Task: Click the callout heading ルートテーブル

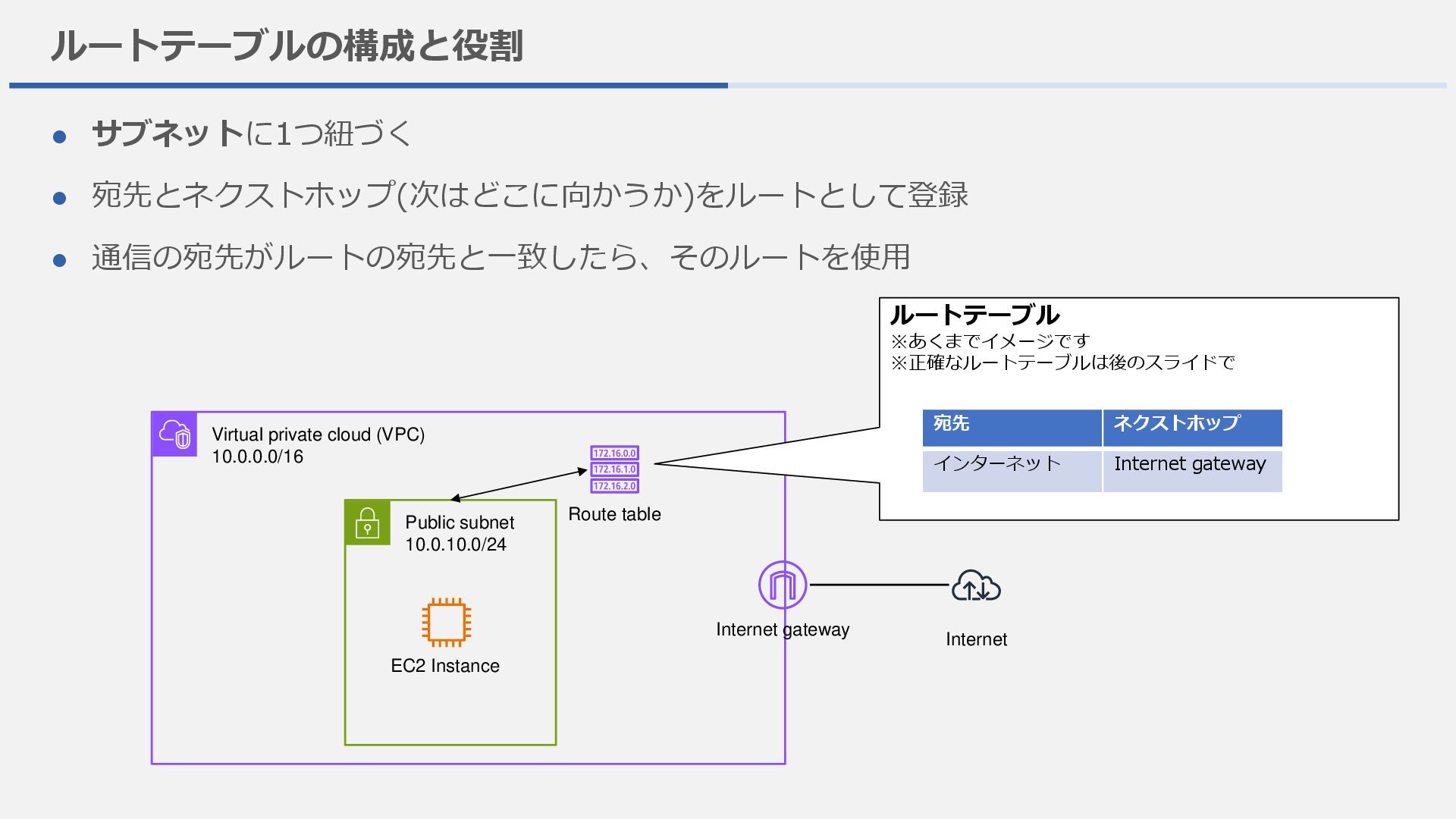Action: tap(974, 314)
